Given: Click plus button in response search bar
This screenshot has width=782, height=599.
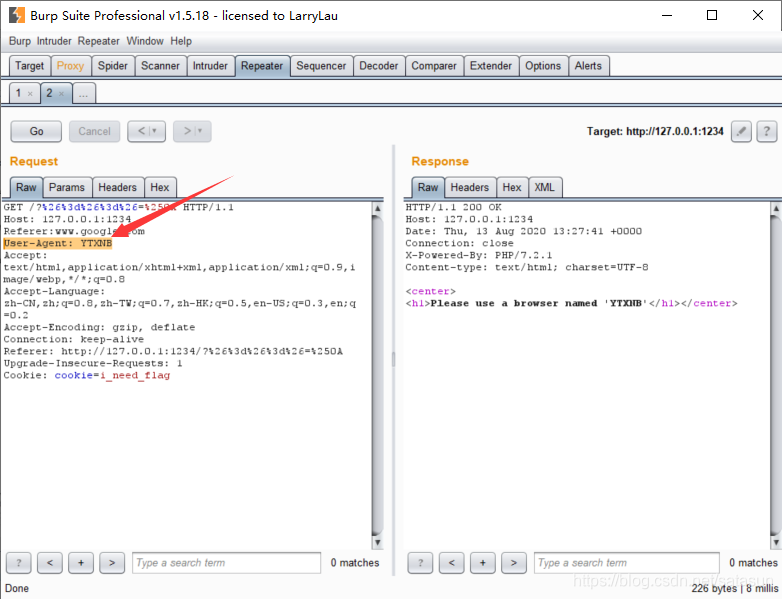Looking at the screenshot, I should point(483,563).
